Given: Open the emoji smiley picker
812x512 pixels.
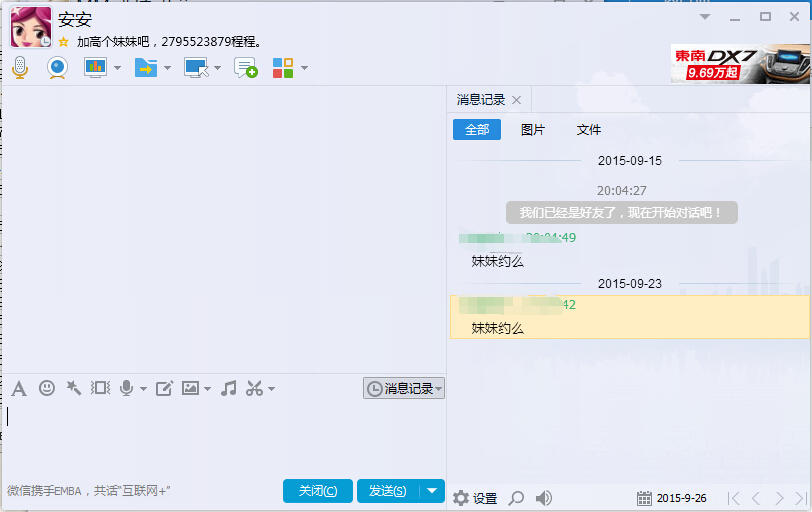Looking at the screenshot, I should pyautogui.click(x=47, y=388).
